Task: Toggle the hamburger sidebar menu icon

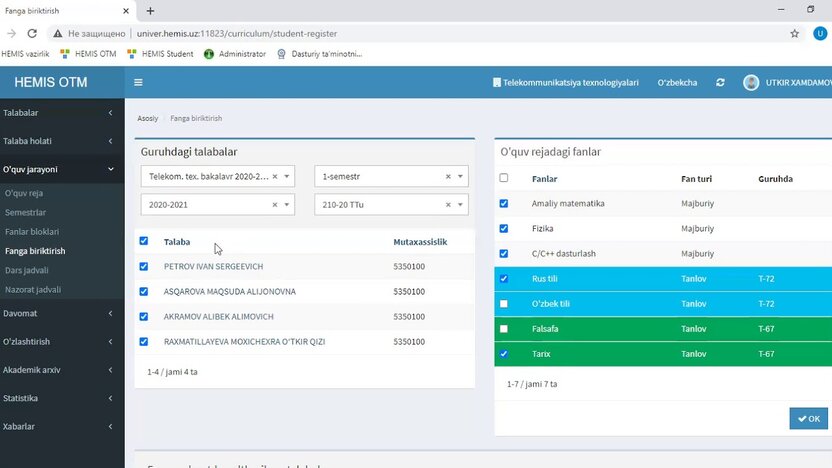Action: click(138, 82)
